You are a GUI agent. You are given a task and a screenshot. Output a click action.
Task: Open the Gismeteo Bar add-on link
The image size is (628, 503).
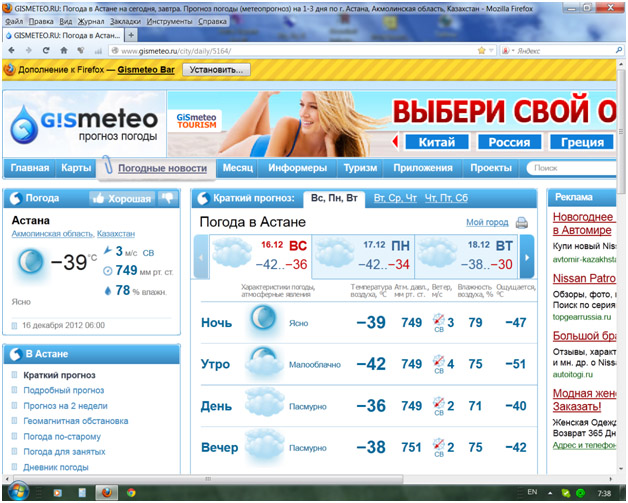tap(146, 70)
